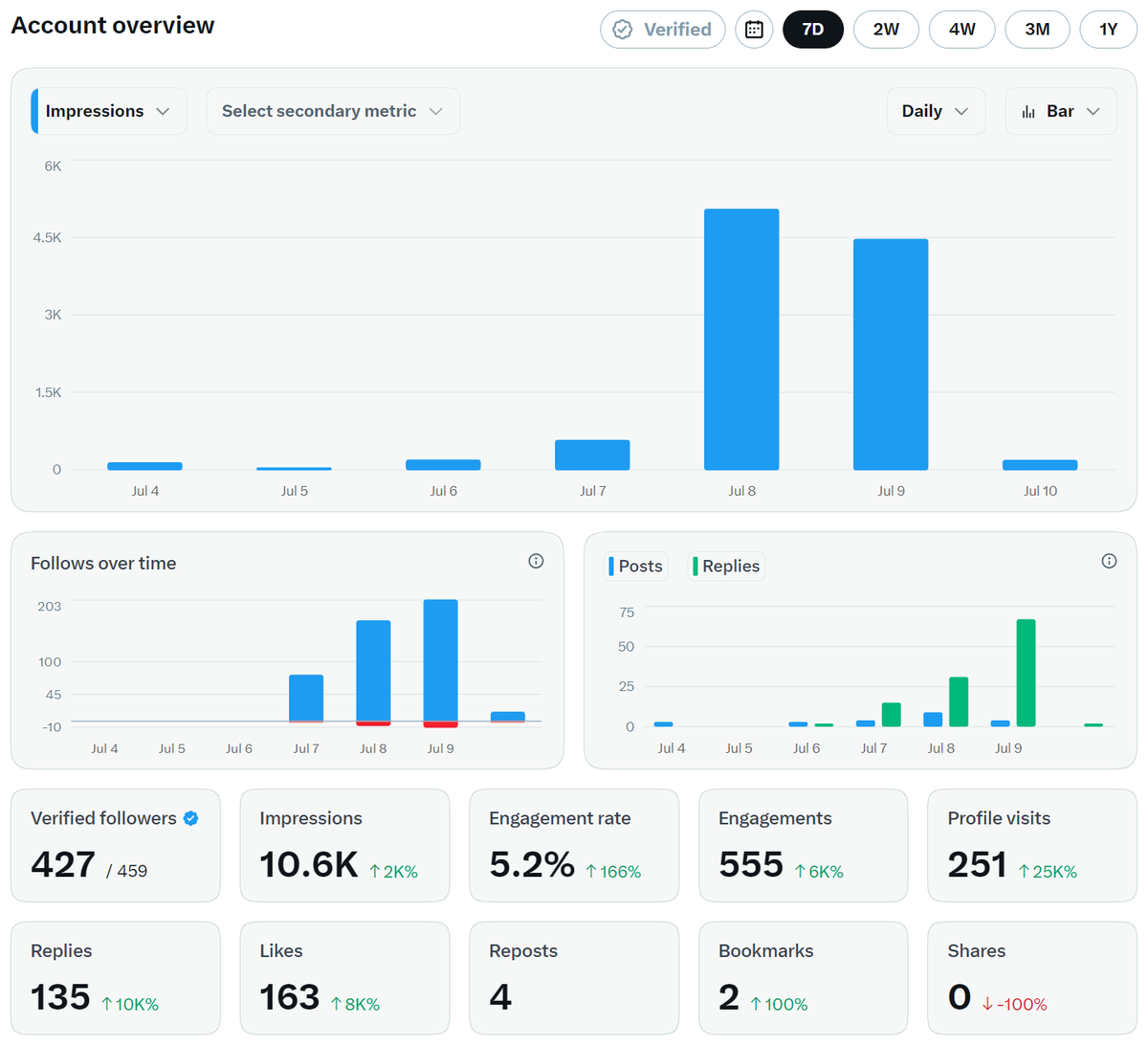Screen dimensions: 1148x1046
Task: Click the Bookmarks stat card
Action: (x=804, y=978)
